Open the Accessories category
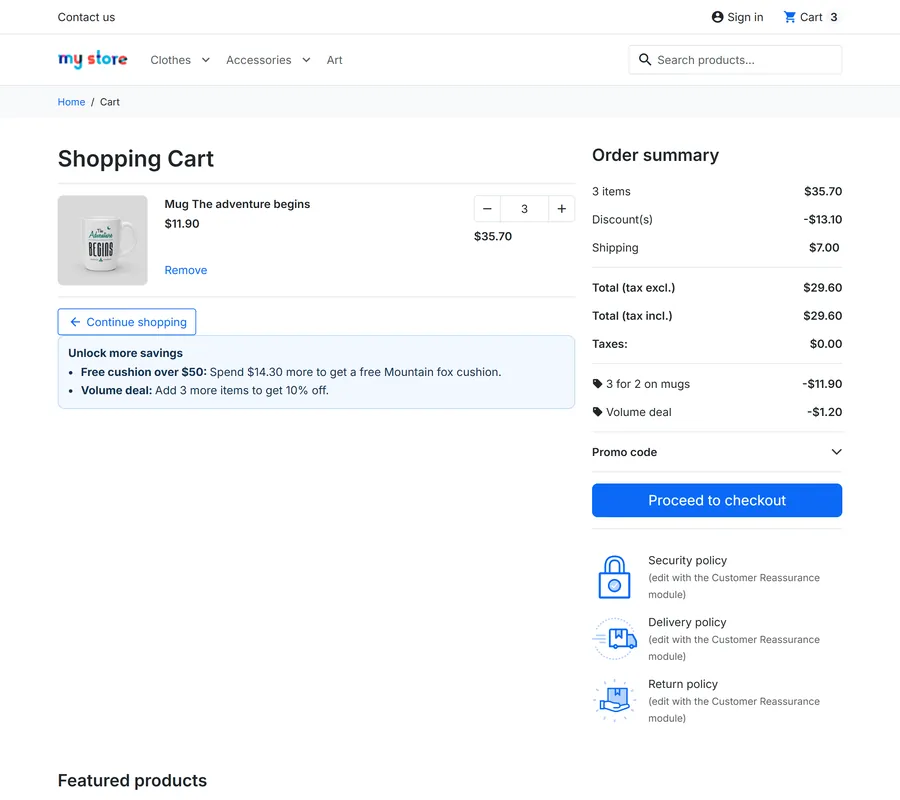Screen dimensions: 900x800 pyautogui.click(x=259, y=60)
